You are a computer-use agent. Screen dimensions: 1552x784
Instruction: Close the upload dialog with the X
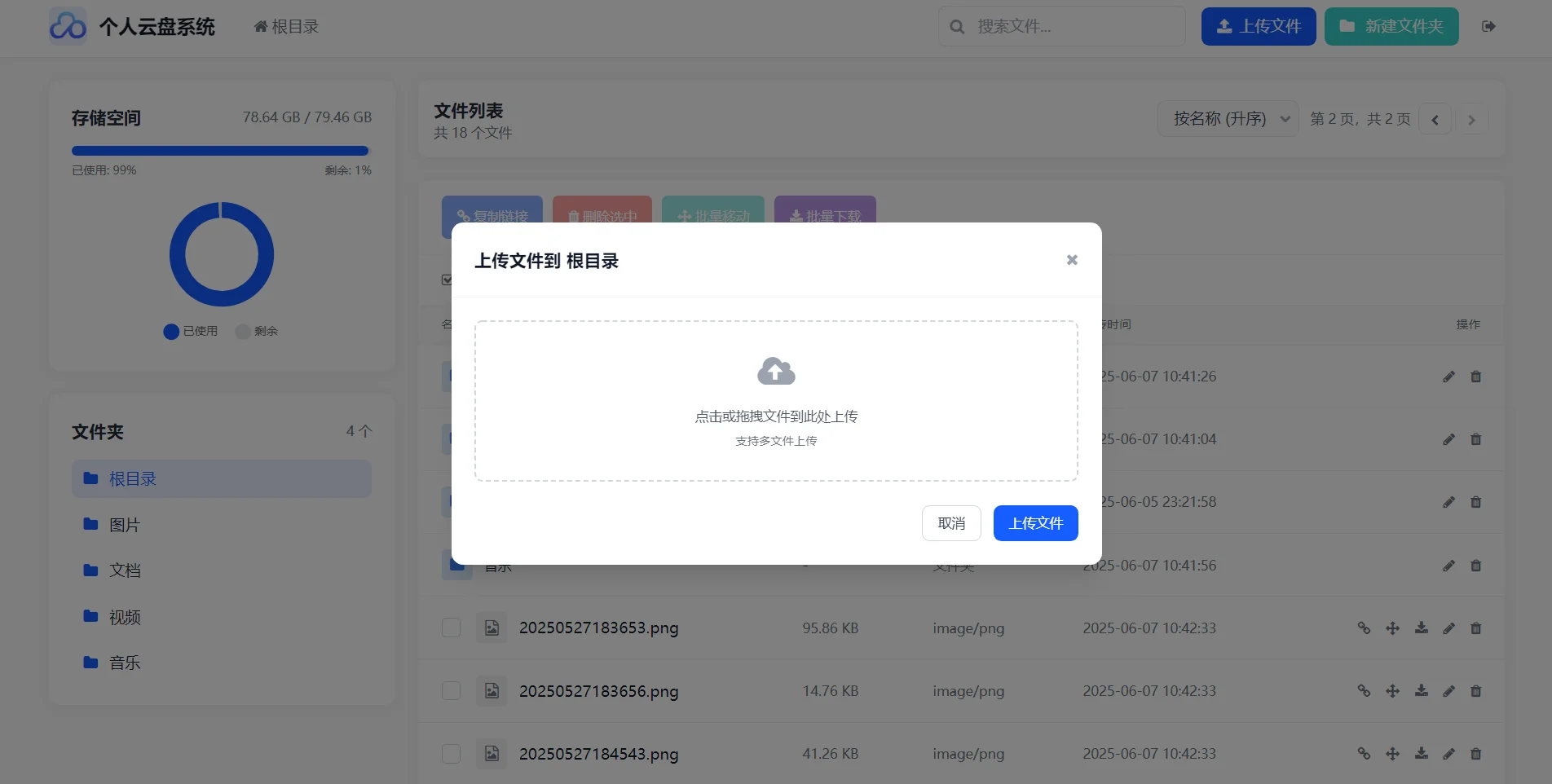tap(1072, 260)
